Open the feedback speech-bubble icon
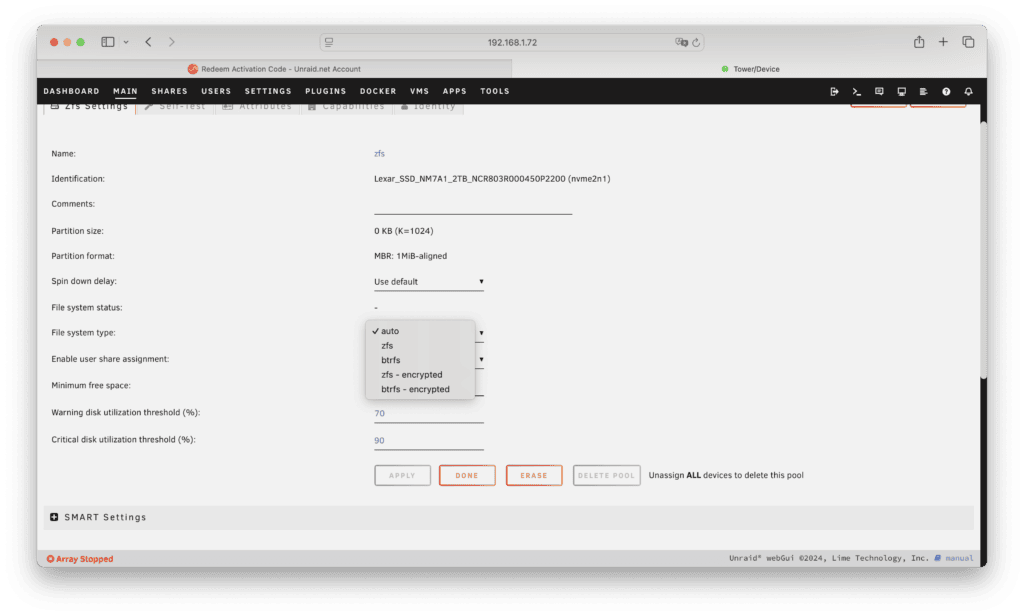This screenshot has width=1024, height=616. 879,91
